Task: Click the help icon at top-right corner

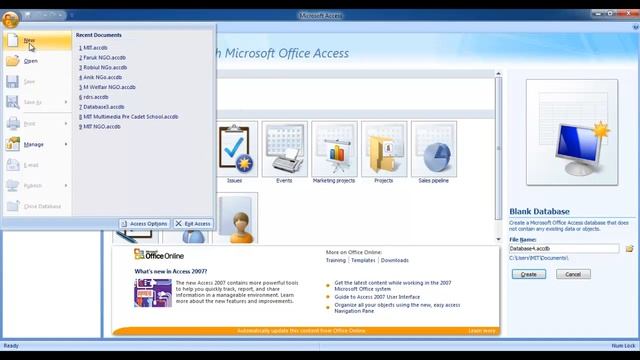Action: coord(636,27)
